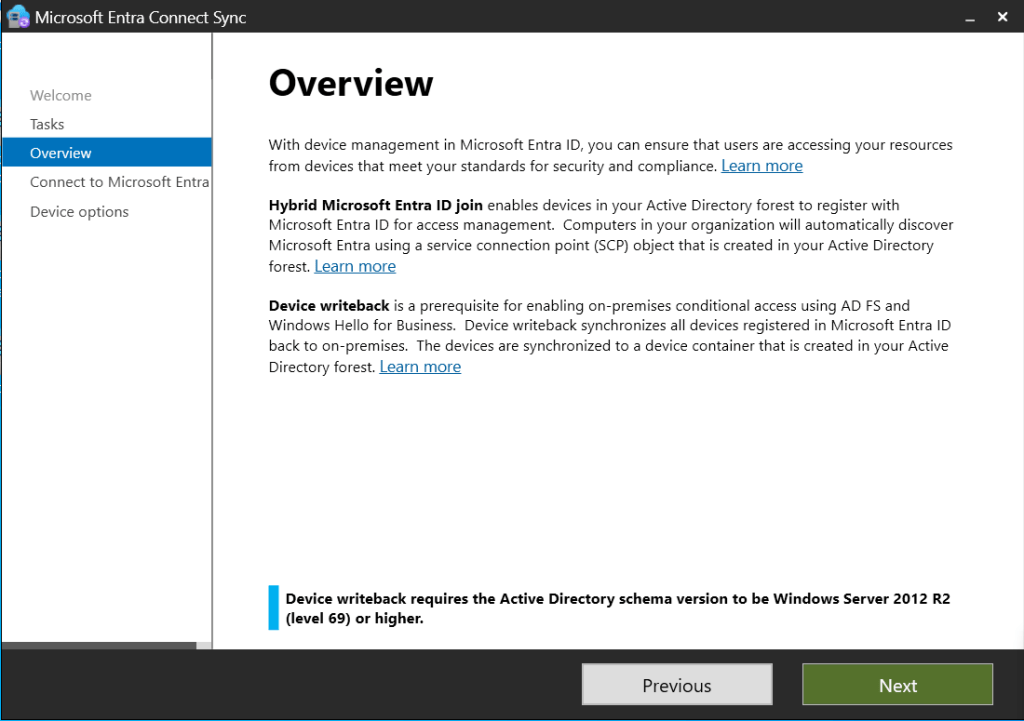Click the bold Device writeback paragraph label
The image size is (1024, 721).
click(329, 306)
